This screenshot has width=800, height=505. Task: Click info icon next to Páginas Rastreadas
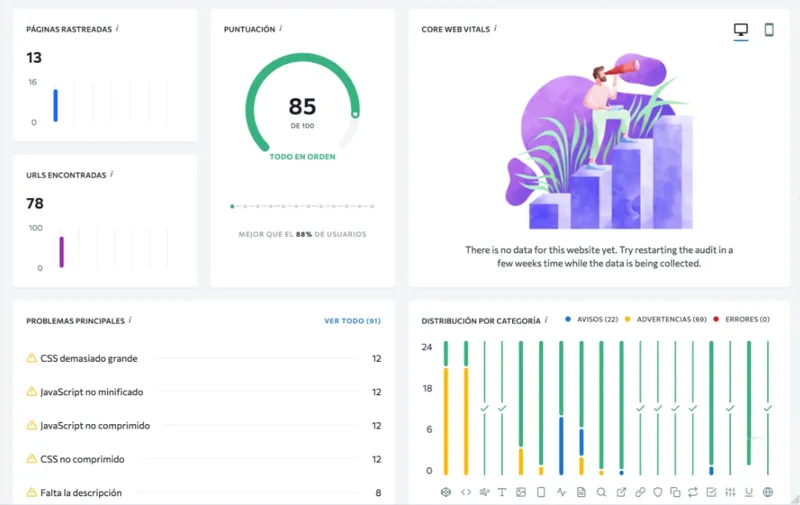click(x=117, y=29)
